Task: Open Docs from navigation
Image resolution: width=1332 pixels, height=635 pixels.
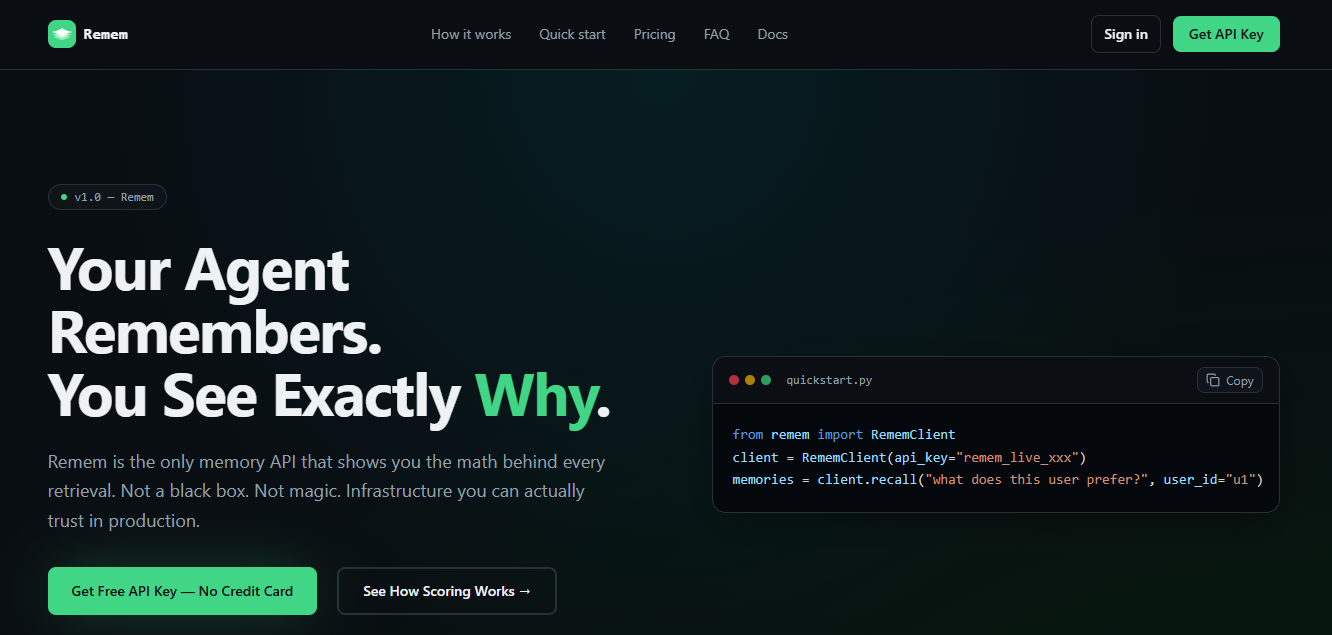Action: [x=772, y=34]
